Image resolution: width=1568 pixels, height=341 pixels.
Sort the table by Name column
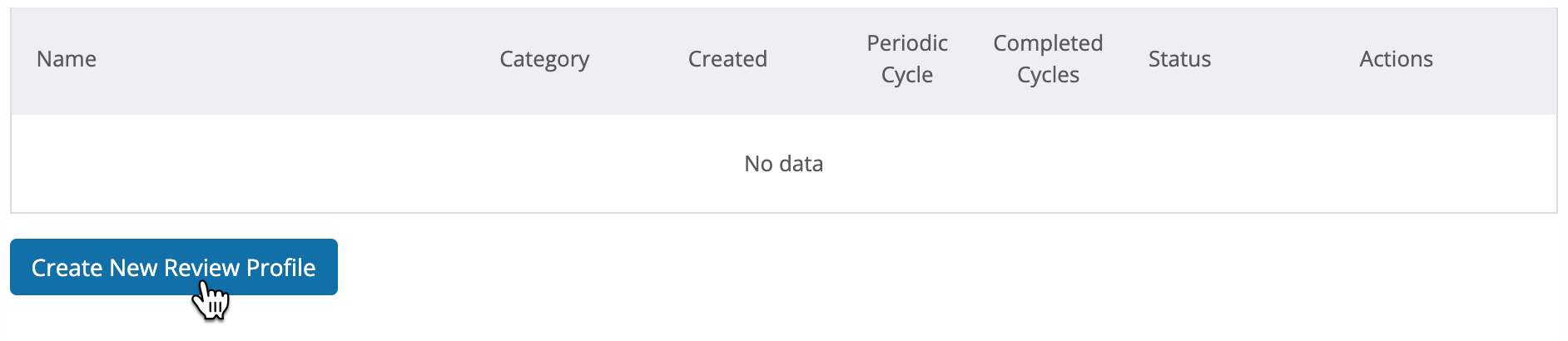coord(67,59)
